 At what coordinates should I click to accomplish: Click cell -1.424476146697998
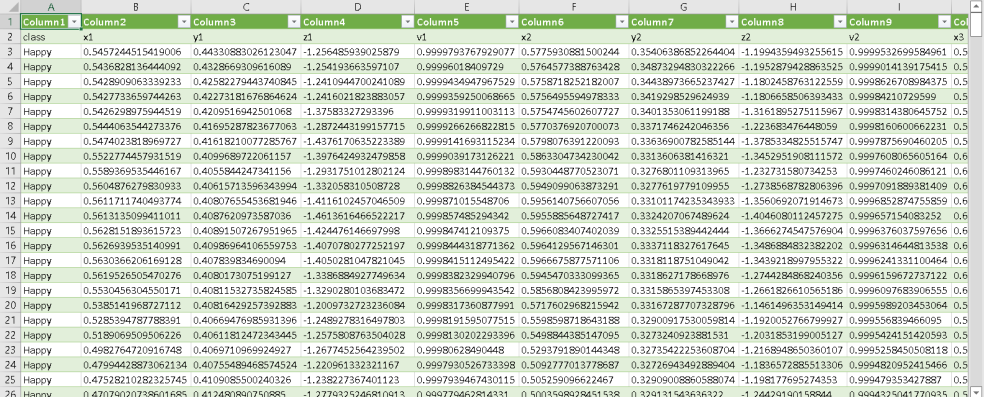(x=358, y=230)
